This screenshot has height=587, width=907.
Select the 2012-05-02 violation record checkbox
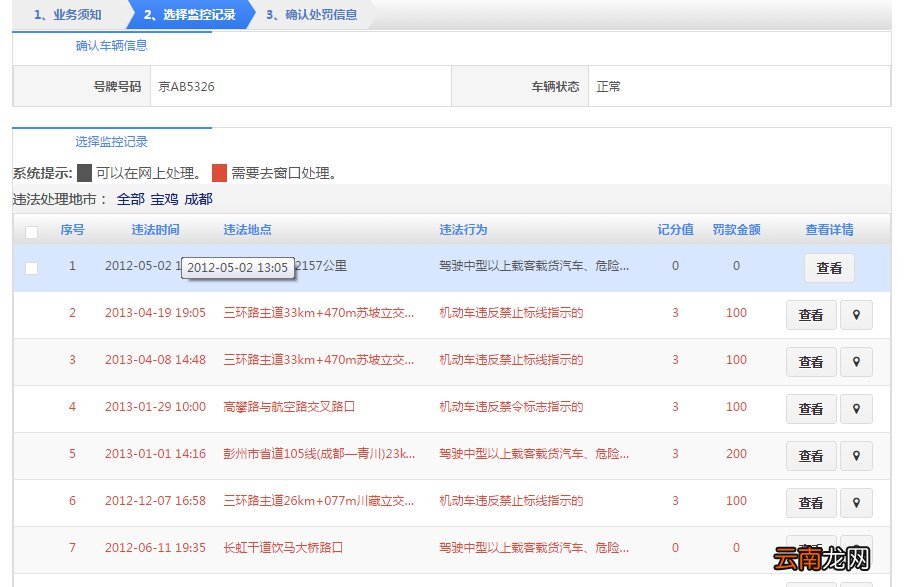[x=31, y=267]
